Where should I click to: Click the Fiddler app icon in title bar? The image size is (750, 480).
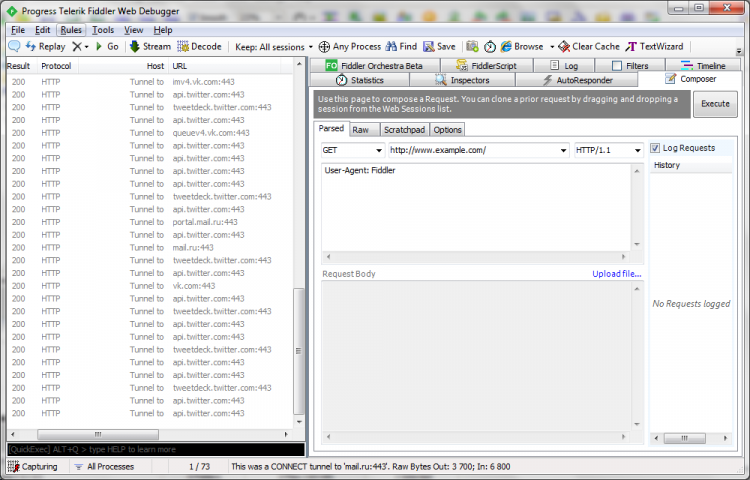[x=12, y=11]
